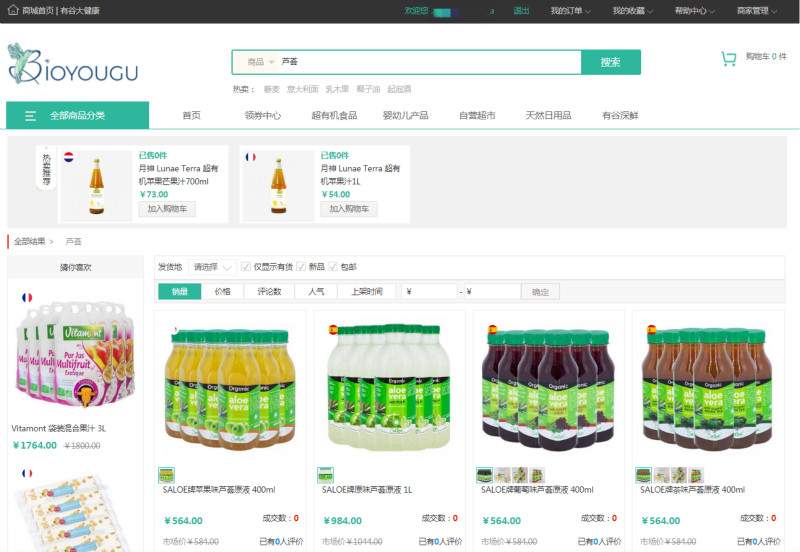Select thumbnail under SALOE 1L product
Viewport: 800px width, 552px height.
click(x=326, y=475)
